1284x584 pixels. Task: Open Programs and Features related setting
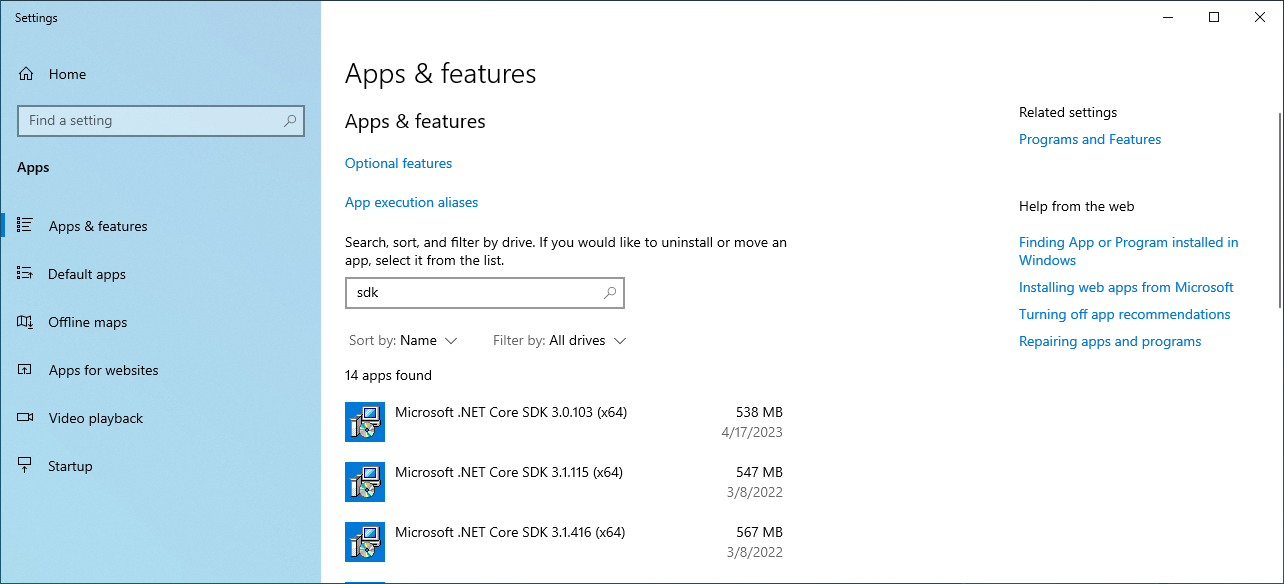[x=1090, y=139]
